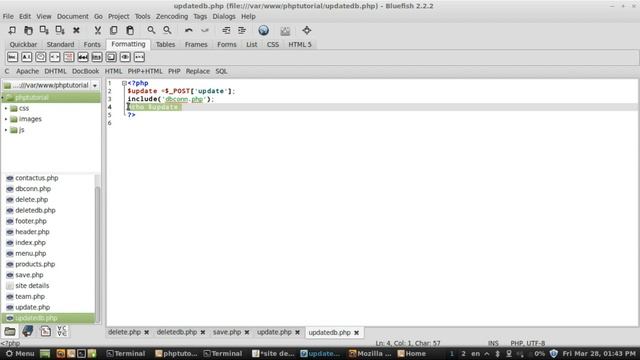Switch to the delete.php document tab
This screenshot has height=360, width=640.
tap(124, 332)
